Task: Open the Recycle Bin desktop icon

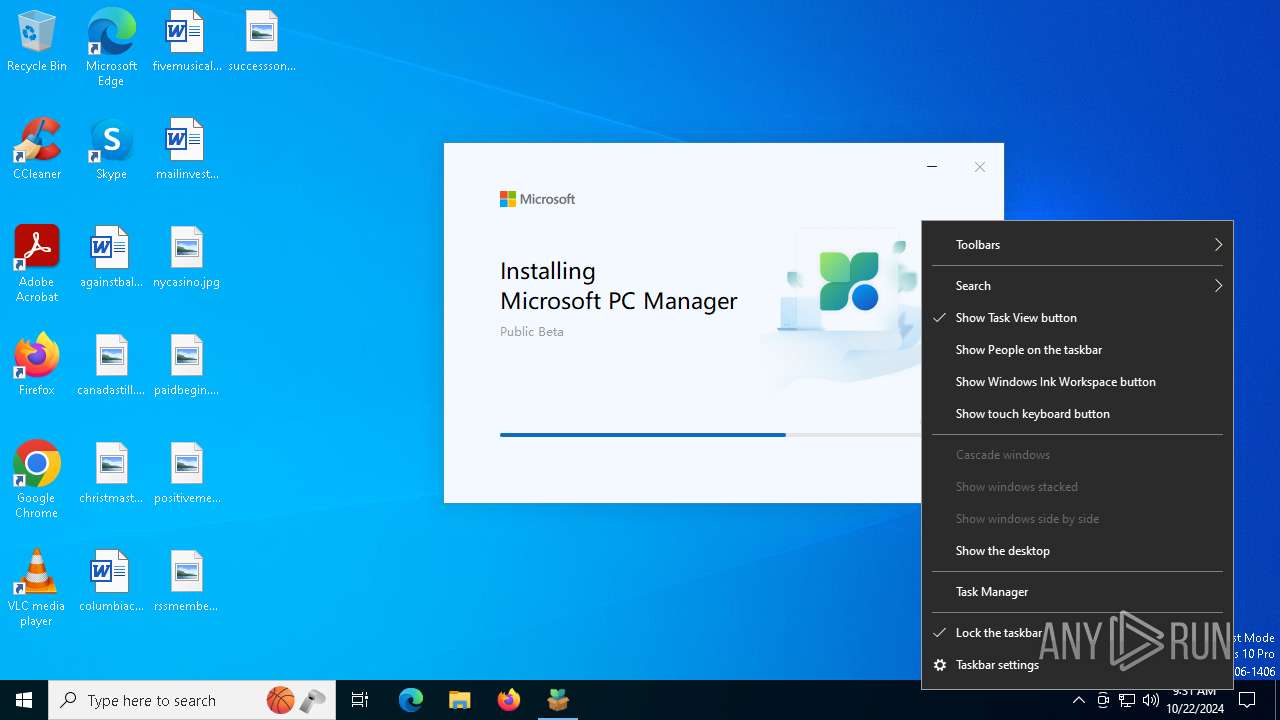Action: tap(37, 42)
